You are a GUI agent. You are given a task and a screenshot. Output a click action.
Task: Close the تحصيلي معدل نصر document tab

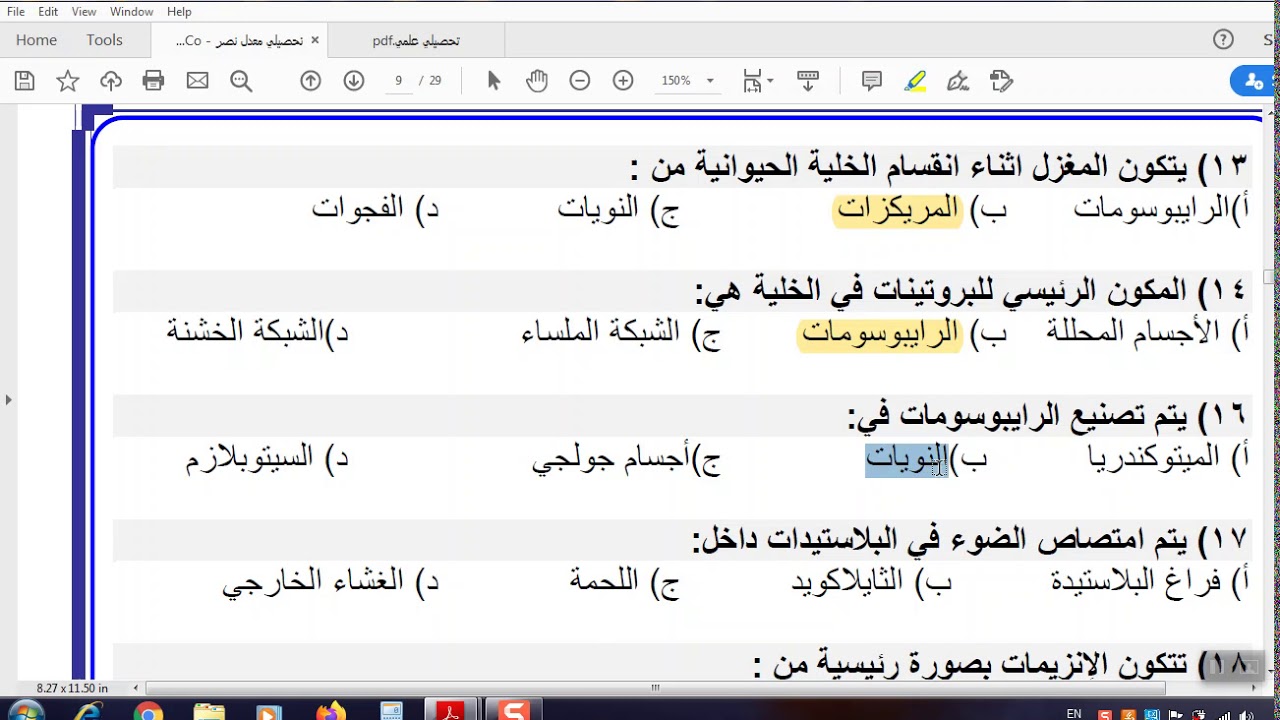coord(315,41)
